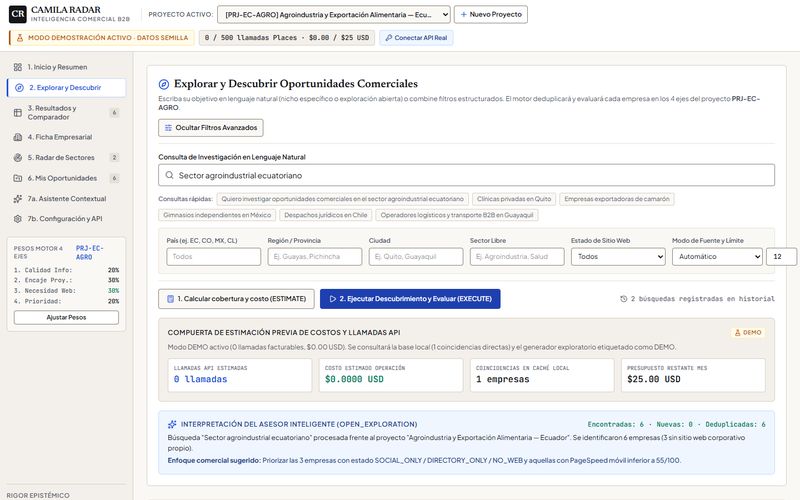Click the badge 2 on Radar de Sectores
The width and height of the screenshot is (800, 500).
[114, 158]
